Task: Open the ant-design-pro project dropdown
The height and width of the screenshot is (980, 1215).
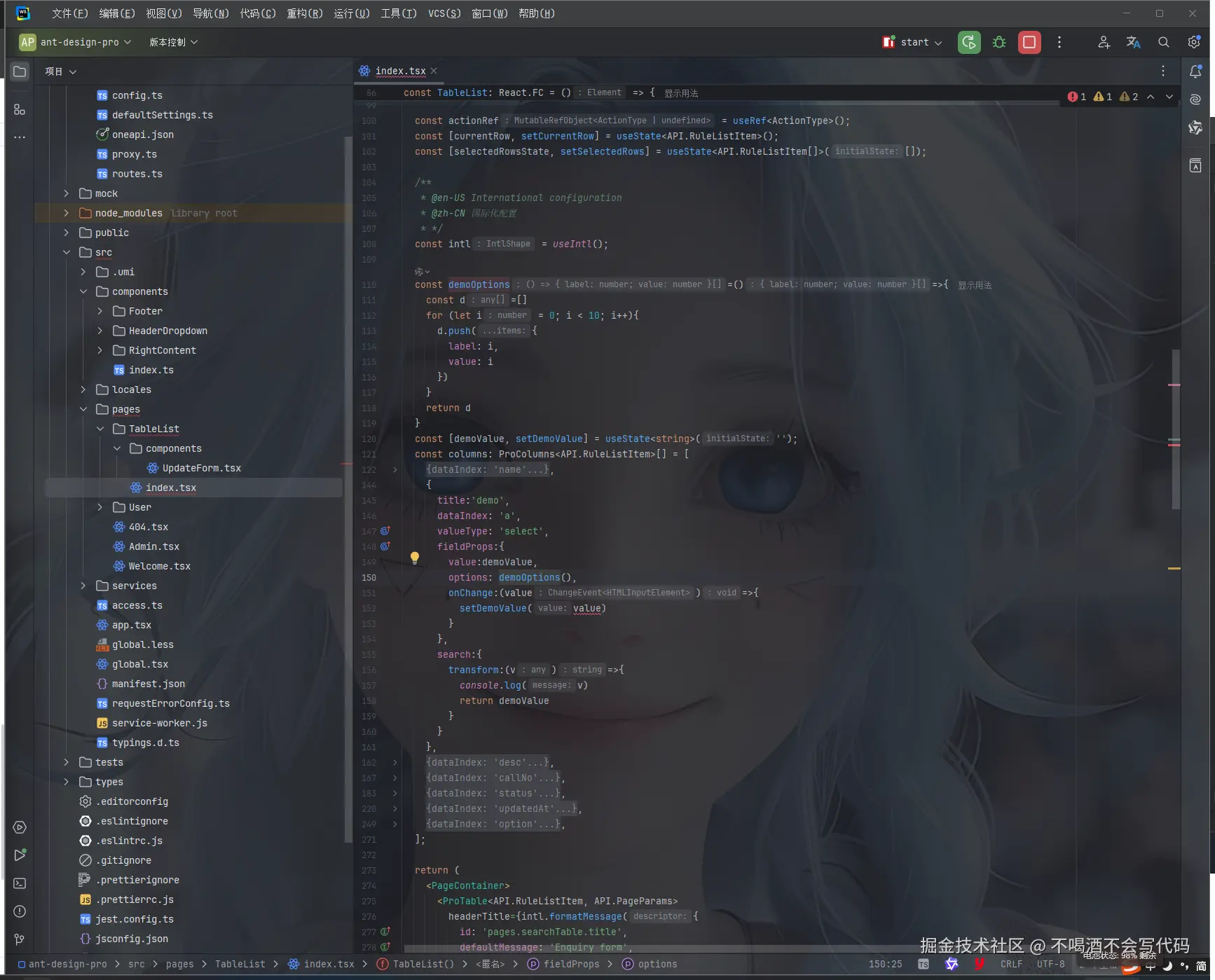Action: point(76,42)
